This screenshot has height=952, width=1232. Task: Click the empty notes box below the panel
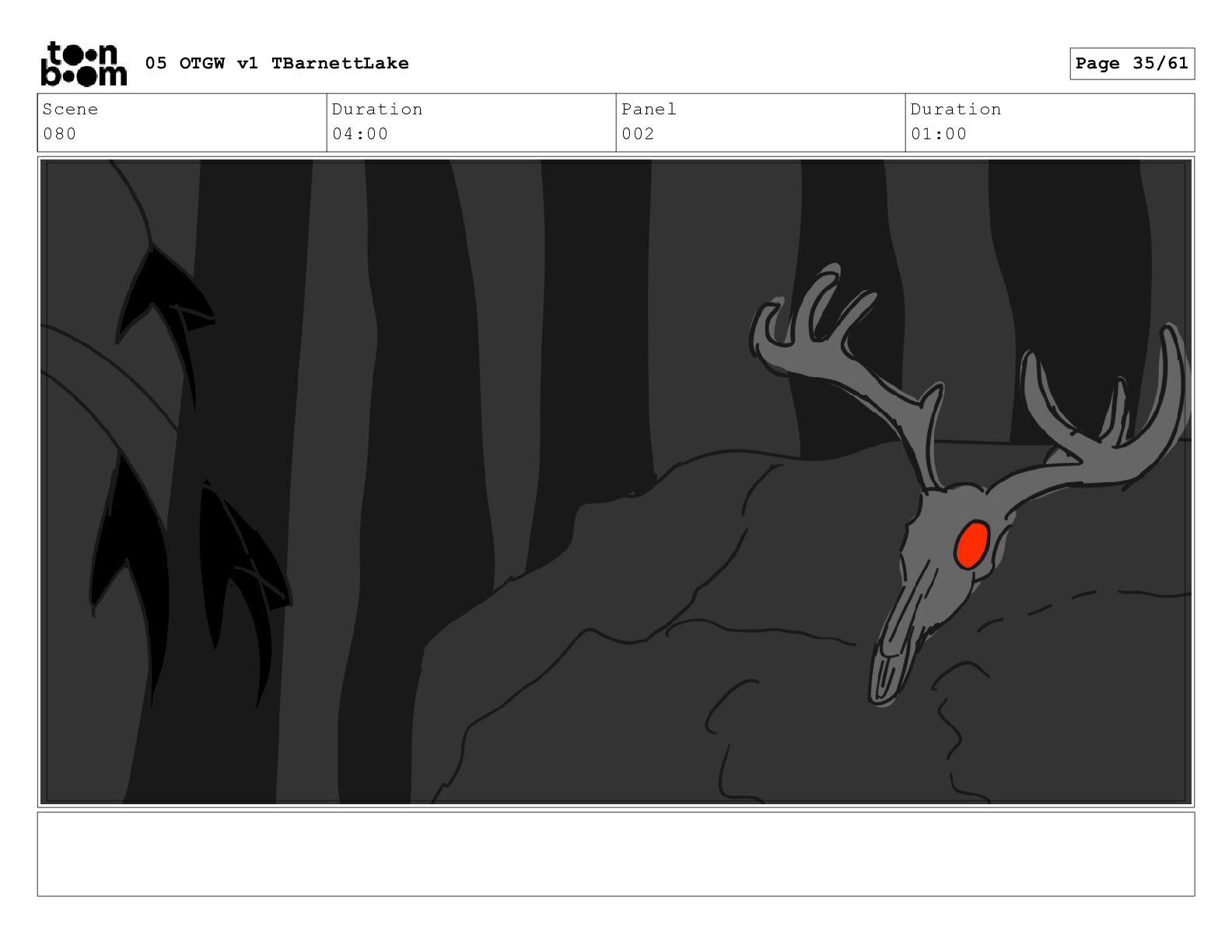tap(616, 854)
